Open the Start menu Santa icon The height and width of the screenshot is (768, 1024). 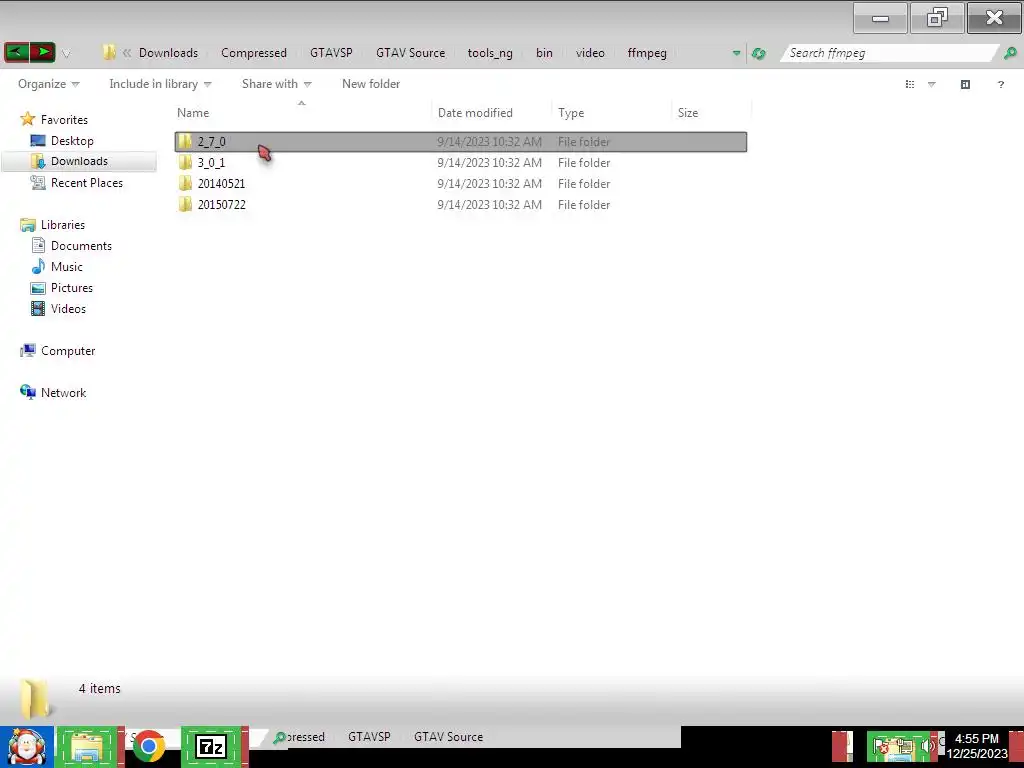point(27,747)
